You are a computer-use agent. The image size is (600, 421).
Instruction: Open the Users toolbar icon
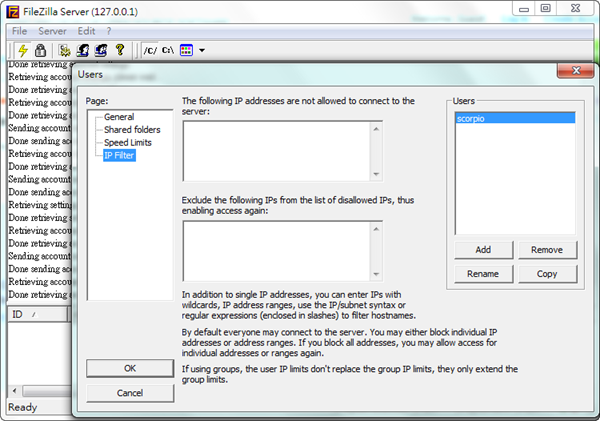(83, 50)
